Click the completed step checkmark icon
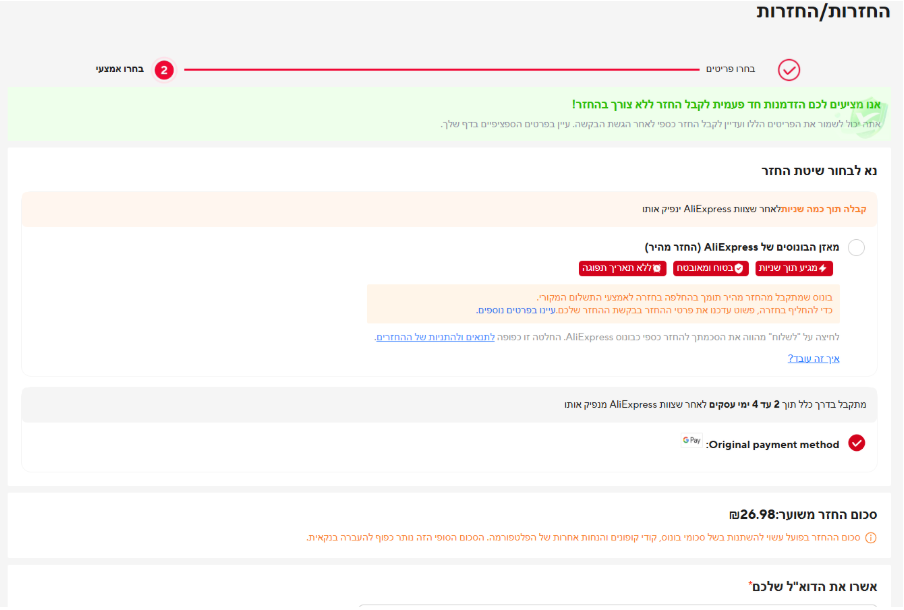 [x=789, y=70]
